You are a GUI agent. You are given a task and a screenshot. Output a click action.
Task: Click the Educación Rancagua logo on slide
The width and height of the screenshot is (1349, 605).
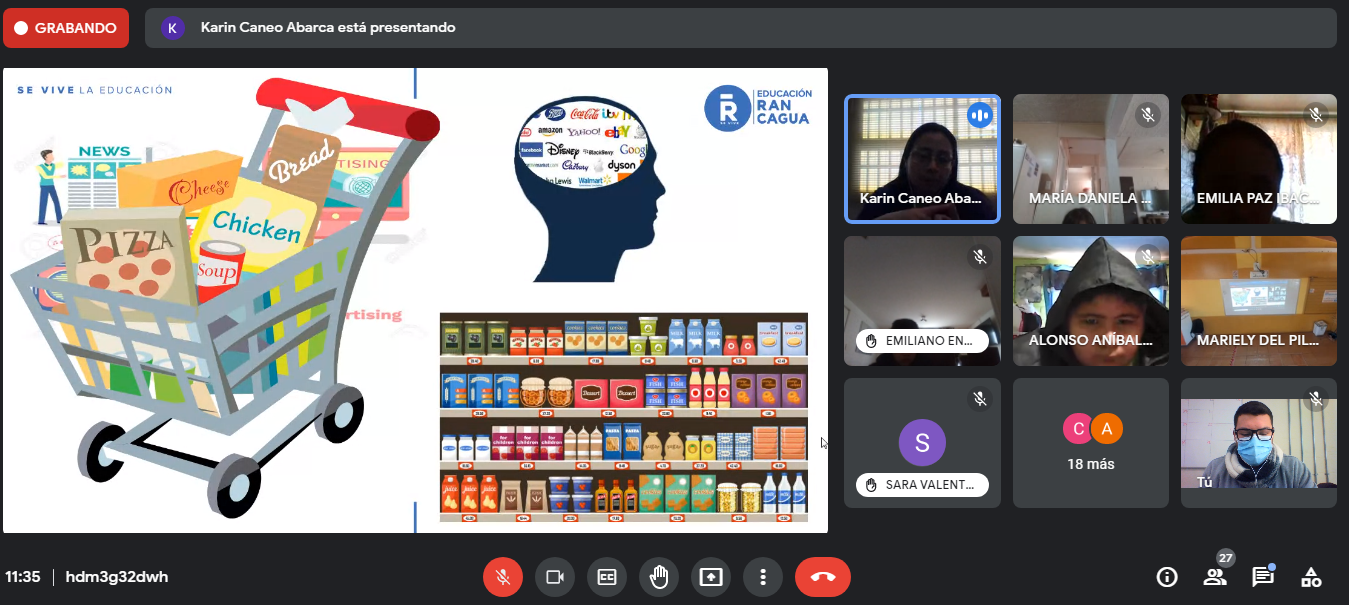[x=758, y=107]
